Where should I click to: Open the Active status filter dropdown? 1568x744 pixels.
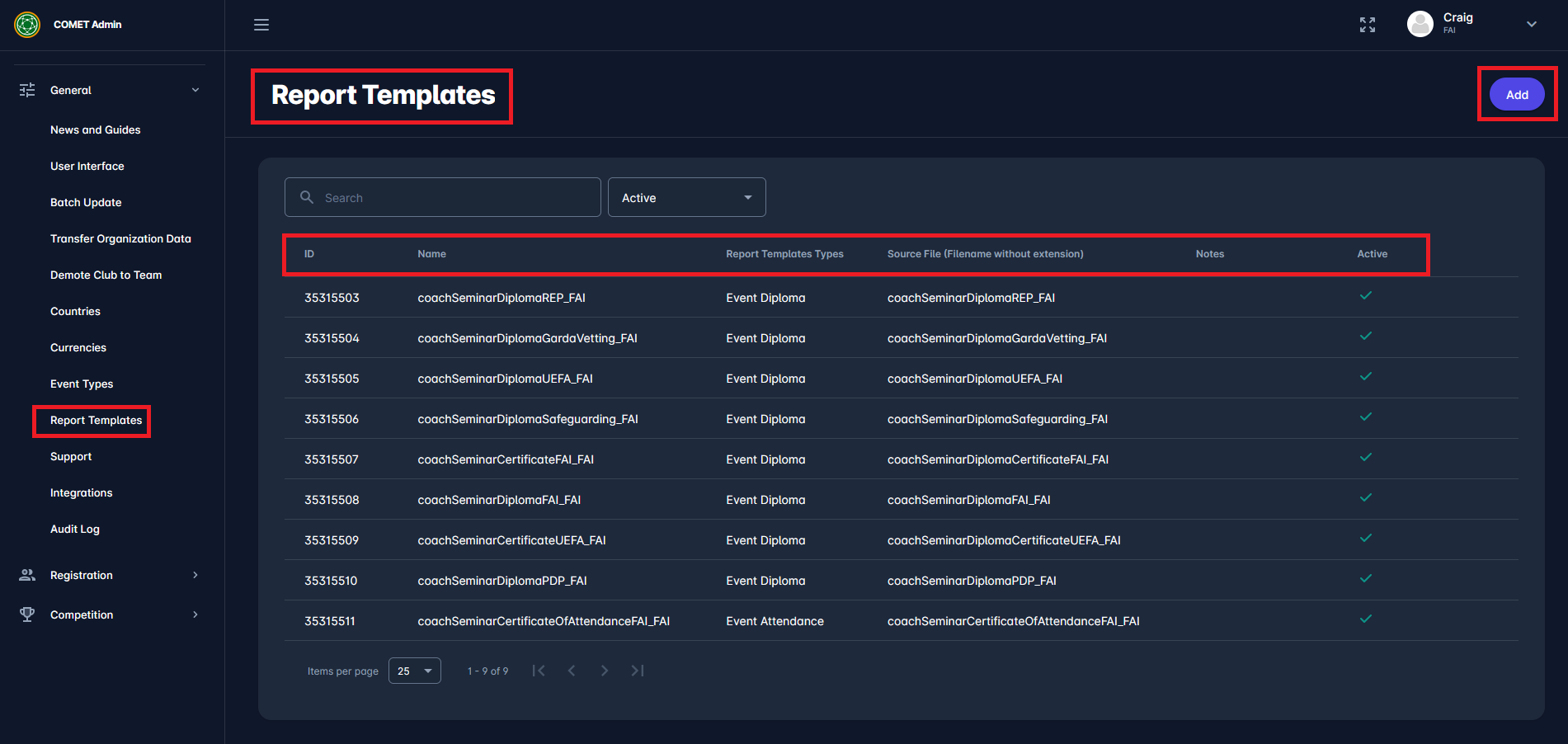[686, 198]
